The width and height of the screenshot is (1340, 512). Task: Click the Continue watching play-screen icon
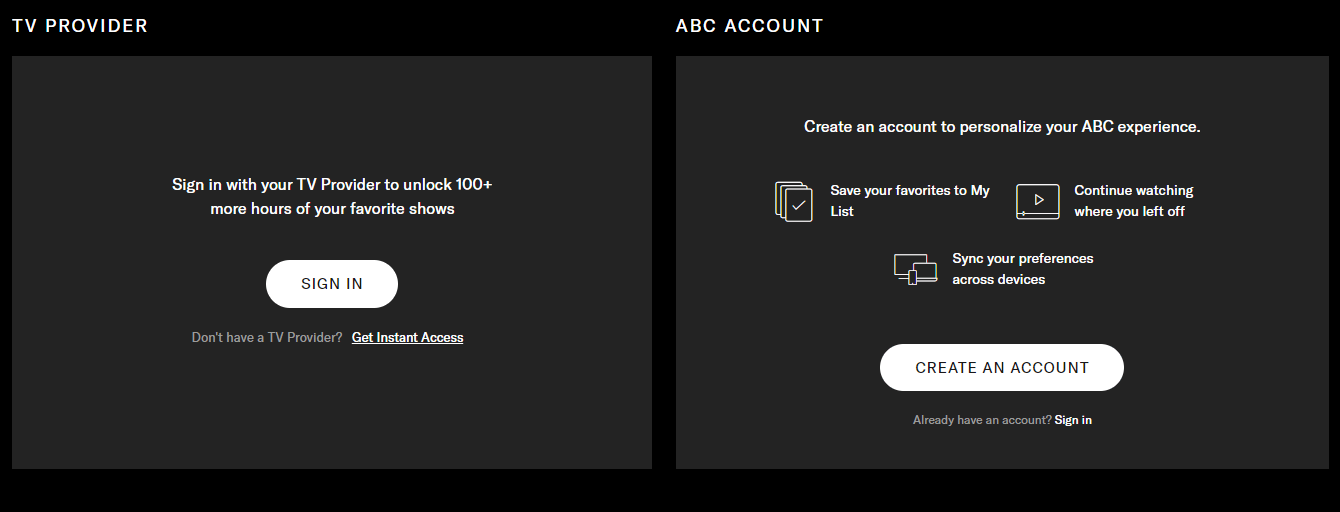1038,201
